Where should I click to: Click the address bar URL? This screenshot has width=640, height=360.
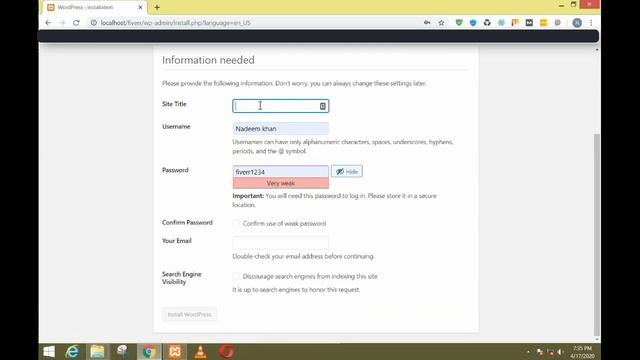click(176, 23)
